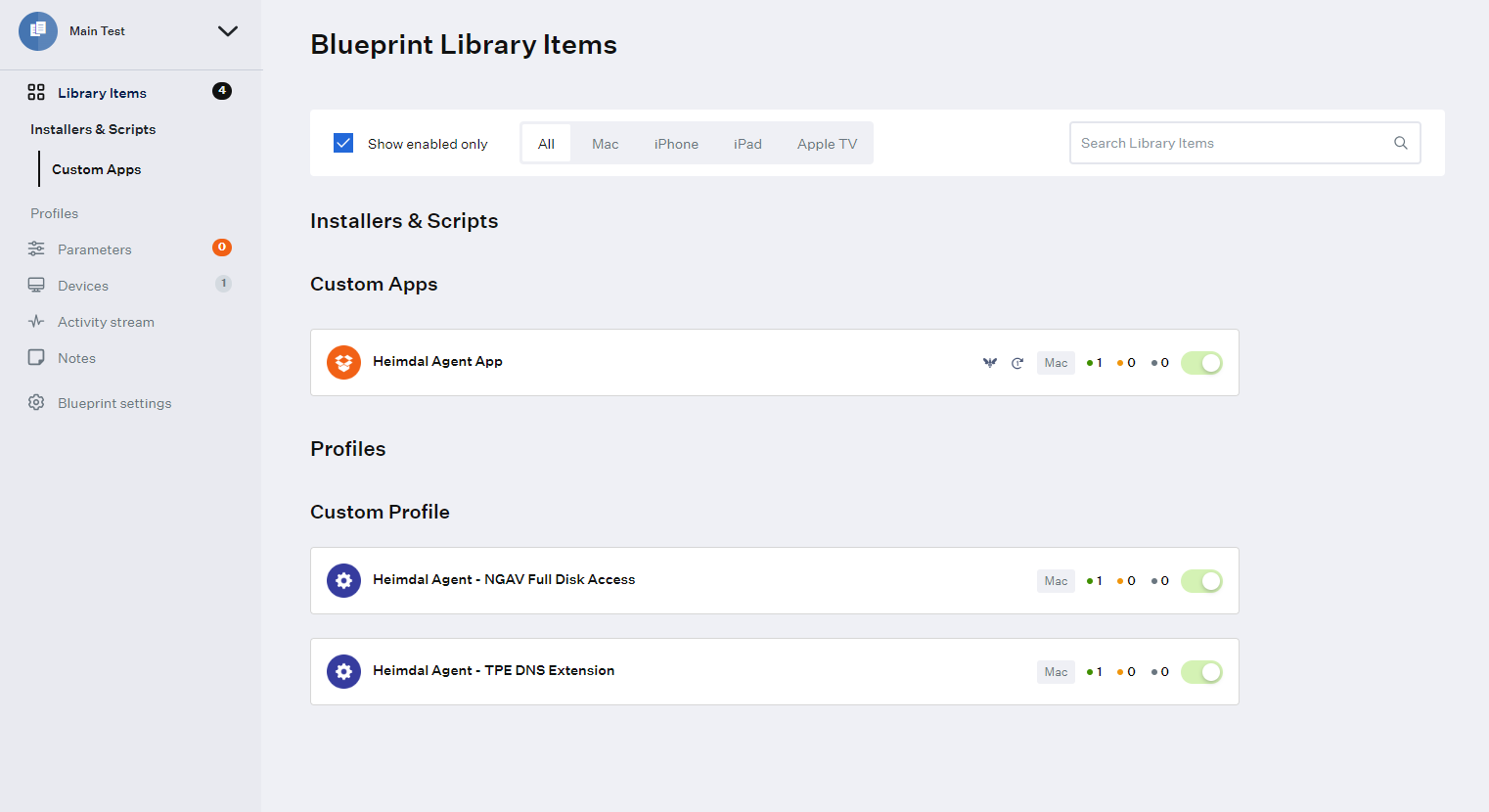The height and width of the screenshot is (812, 1489).
Task: Select the All platform filter tab
Action: pos(546,144)
